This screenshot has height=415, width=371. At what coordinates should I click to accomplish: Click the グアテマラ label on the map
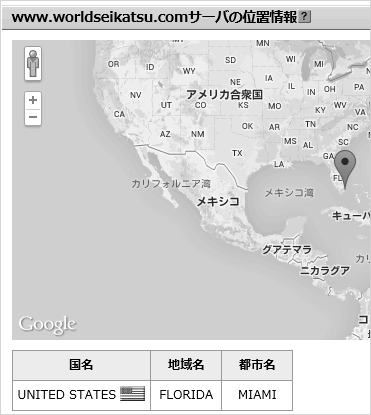[x=287, y=249]
